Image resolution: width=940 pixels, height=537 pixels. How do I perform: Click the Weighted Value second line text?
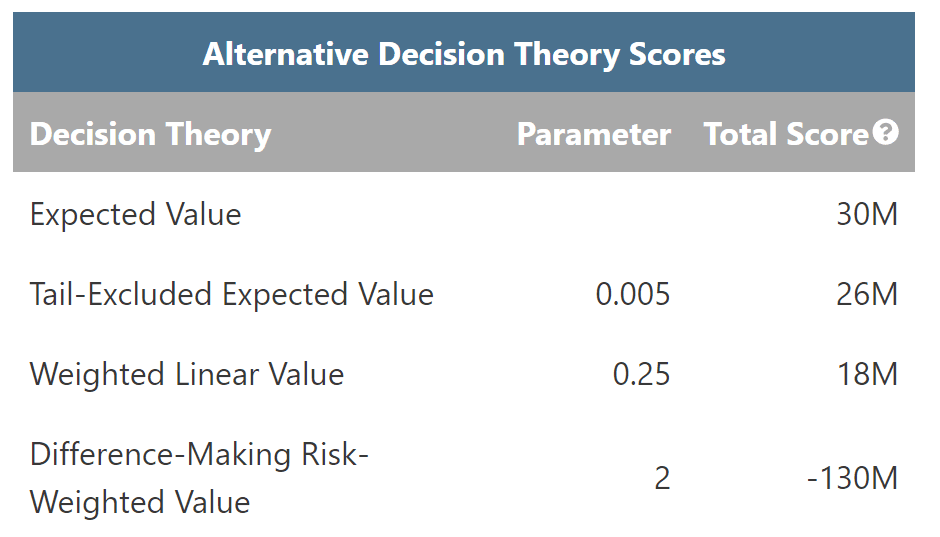coord(140,502)
